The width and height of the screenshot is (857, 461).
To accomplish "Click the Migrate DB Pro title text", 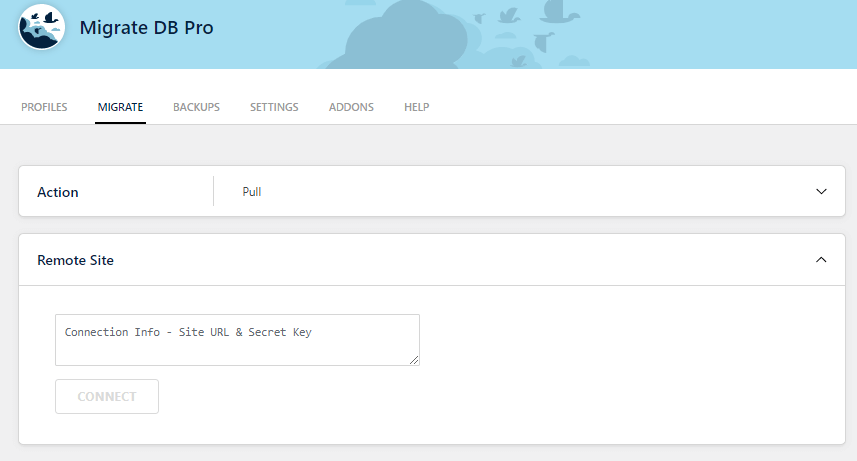I will (x=146, y=28).
